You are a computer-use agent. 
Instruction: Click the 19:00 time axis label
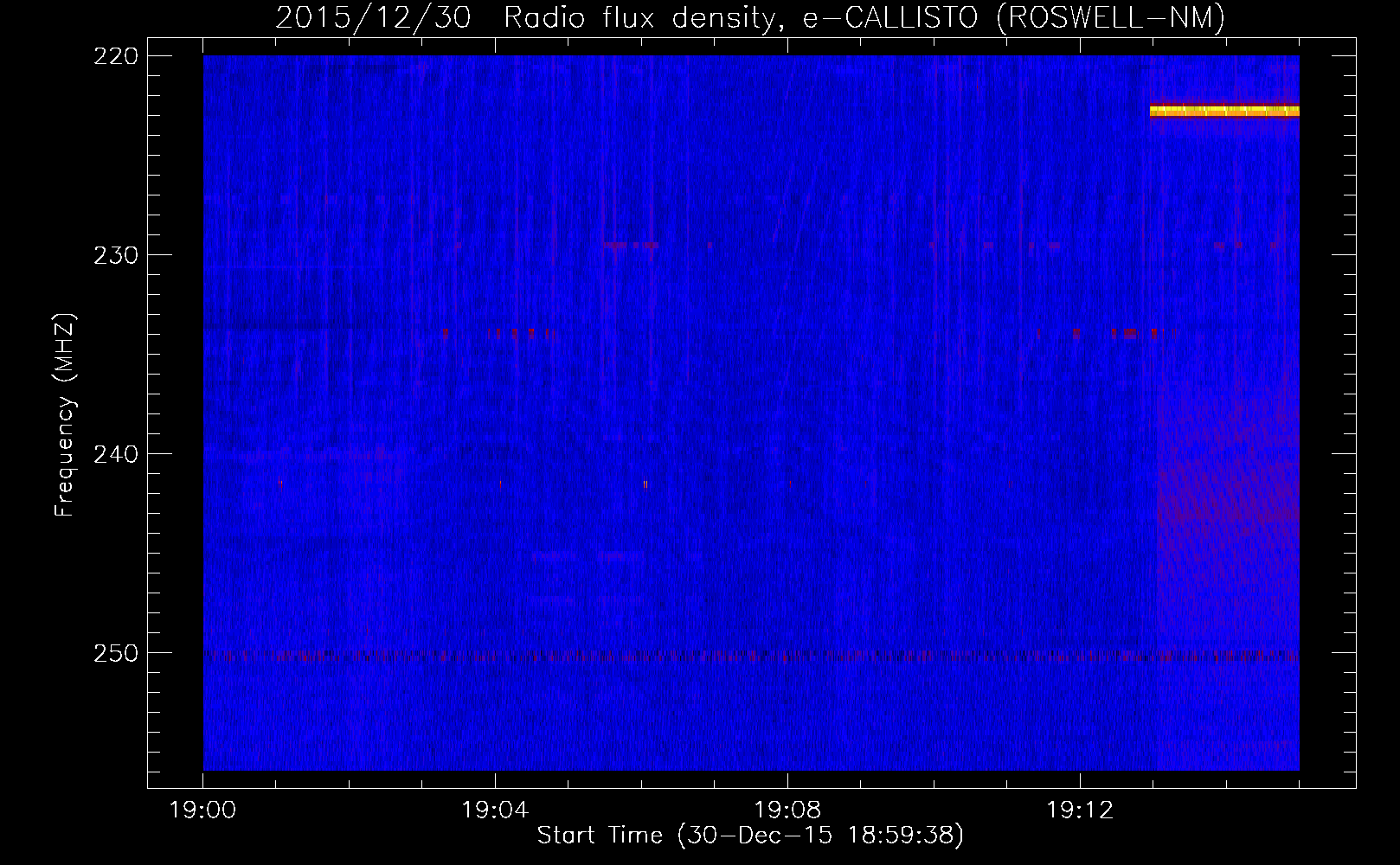[x=202, y=811]
